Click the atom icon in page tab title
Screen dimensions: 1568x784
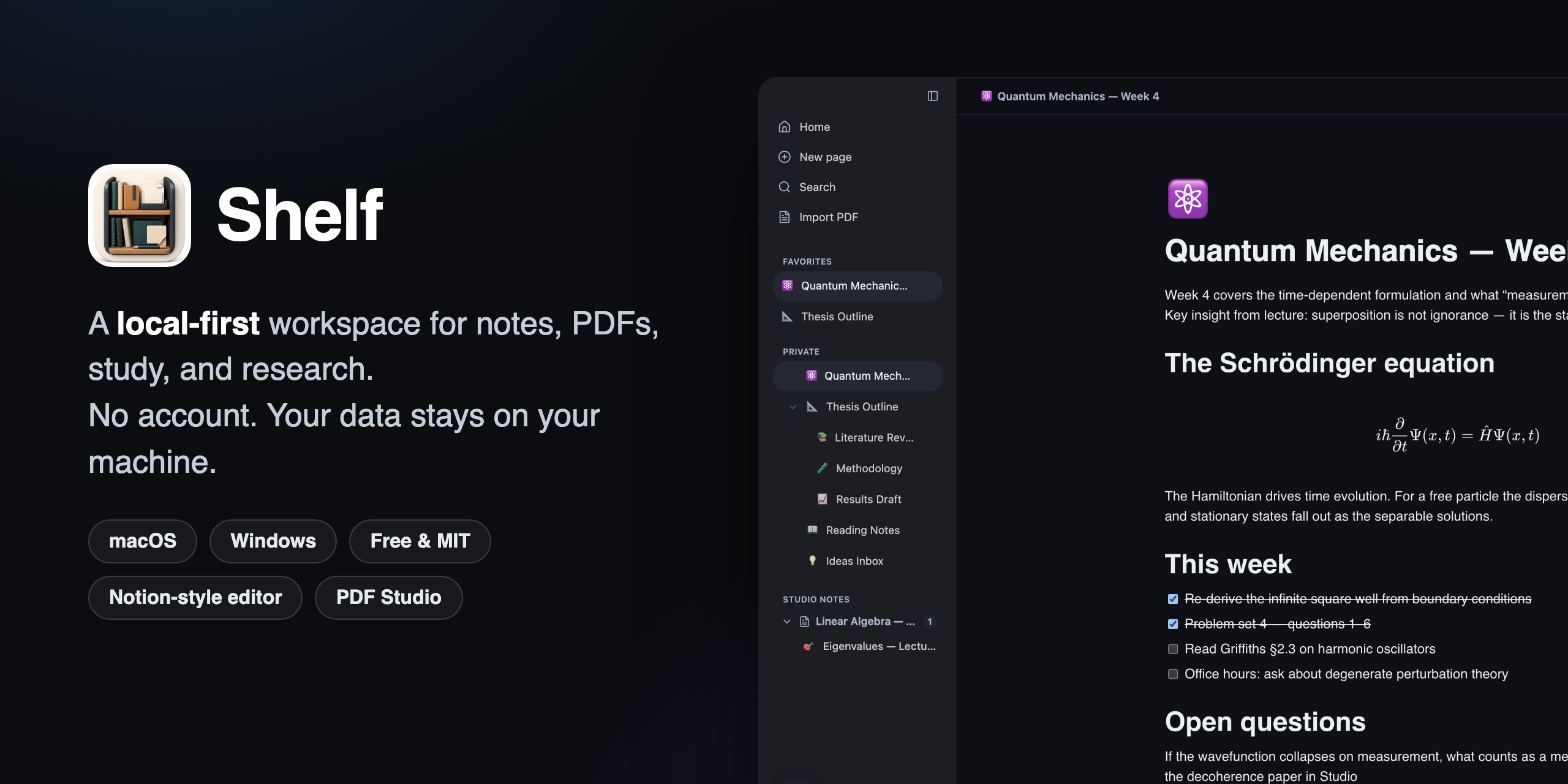point(986,96)
